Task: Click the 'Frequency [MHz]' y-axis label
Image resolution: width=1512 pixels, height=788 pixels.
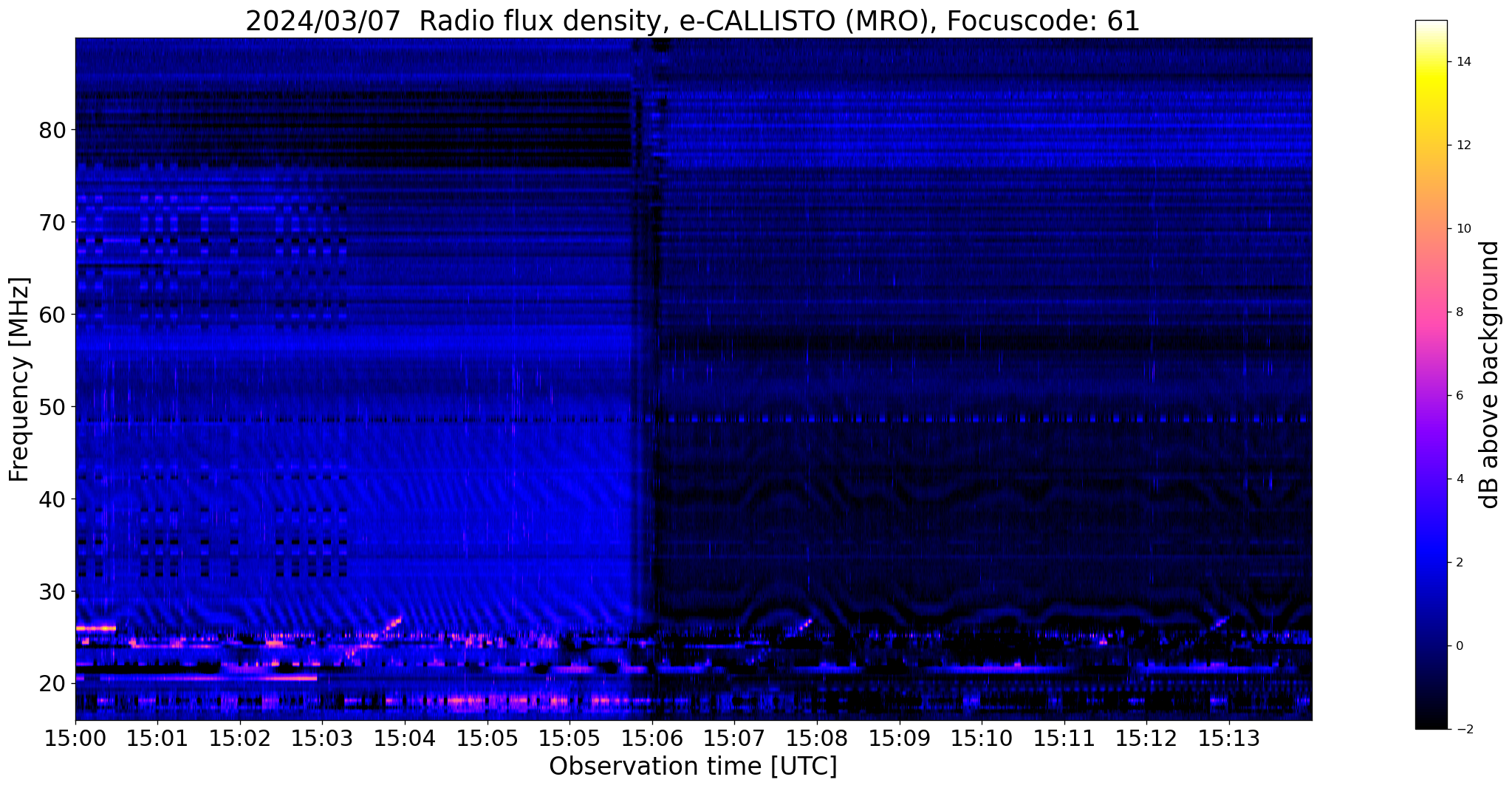Action: [x=19, y=379]
